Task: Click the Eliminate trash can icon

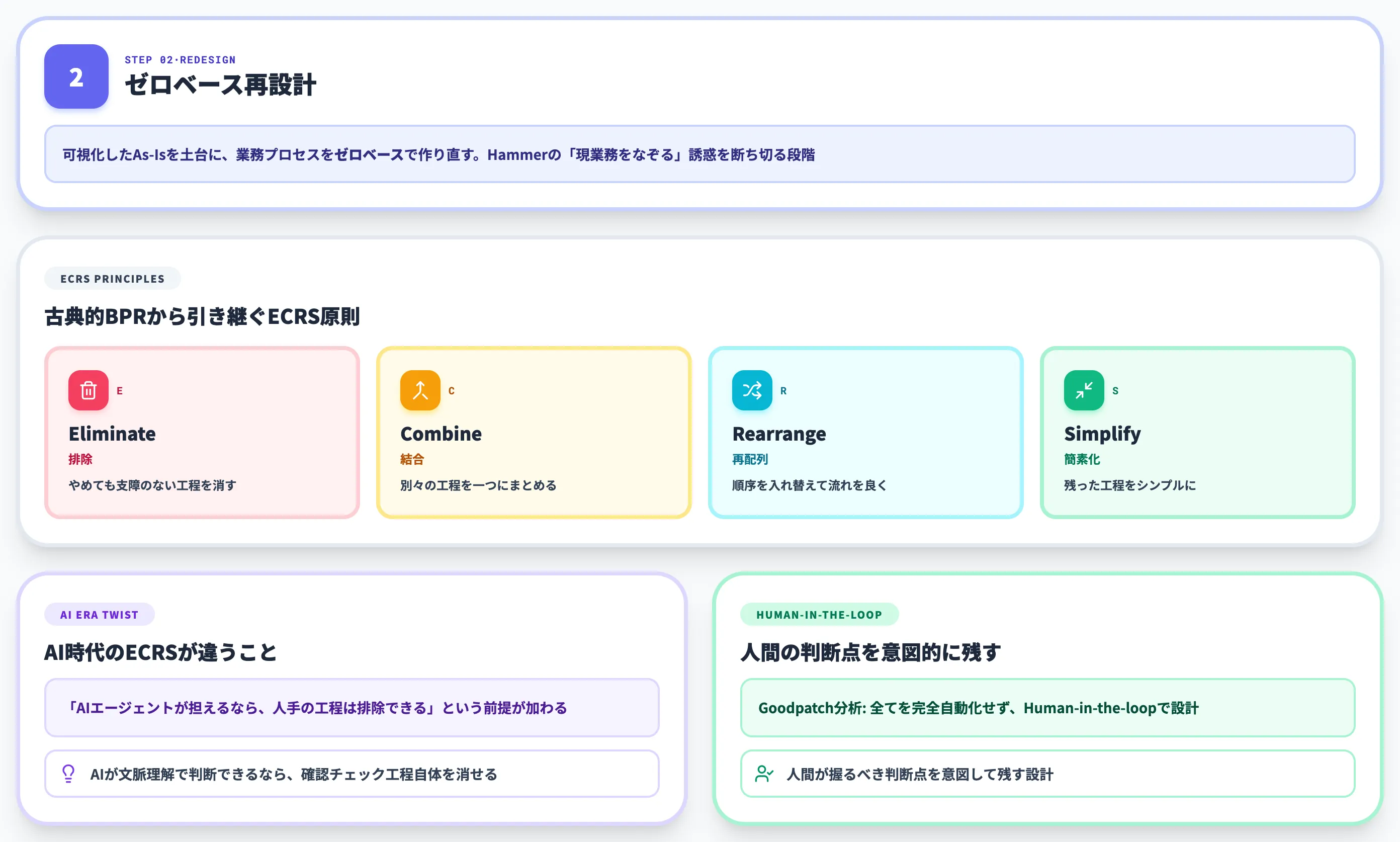Action: click(88, 390)
